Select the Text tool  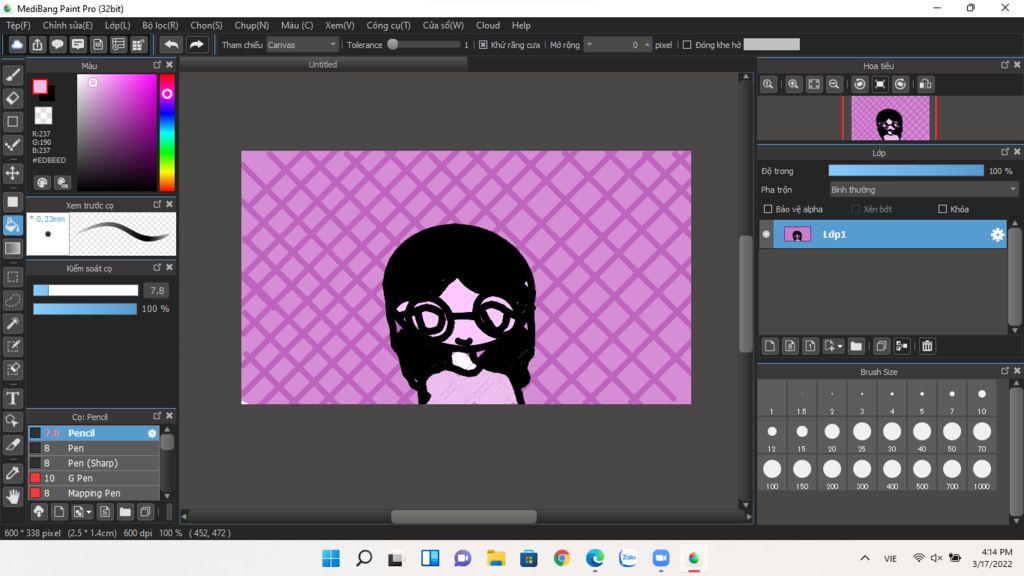click(x=12, y=398)
